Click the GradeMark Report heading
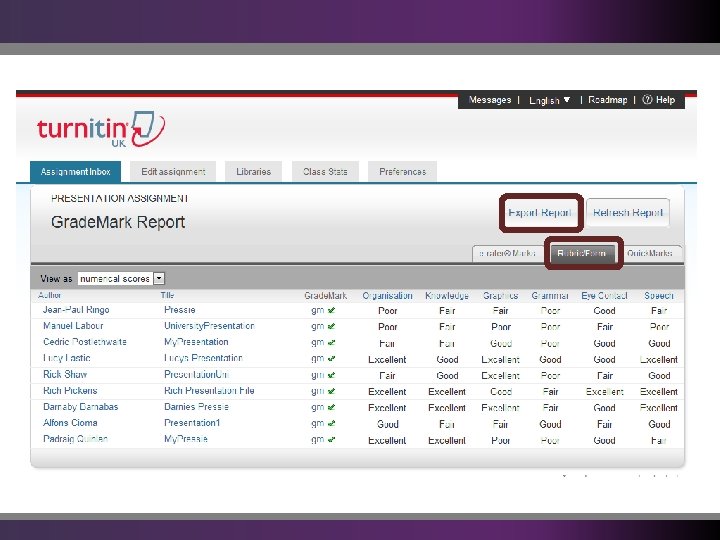This screenshot has height=540, width=720. click(118, 222)
